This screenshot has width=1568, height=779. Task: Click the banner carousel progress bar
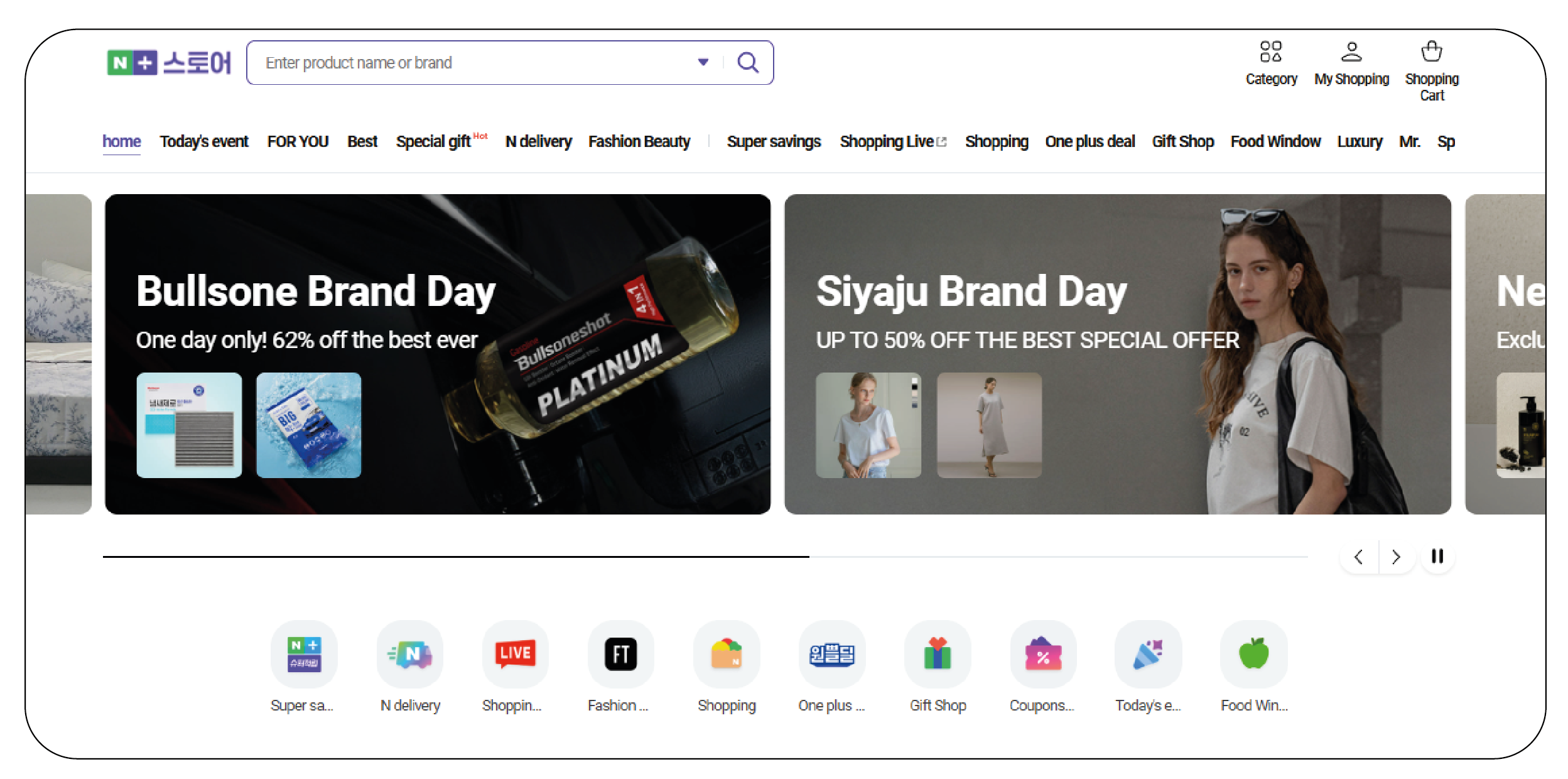705,557
